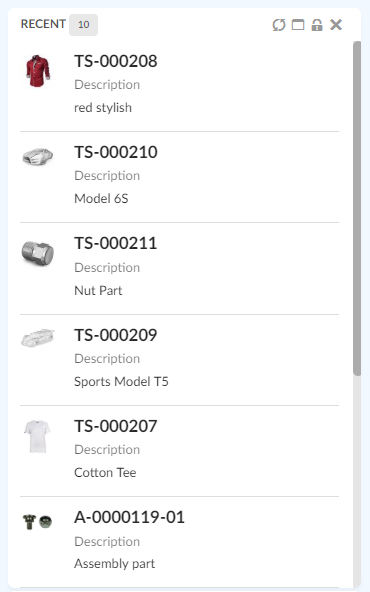Click the Nut Part description text
Viewport: 370px width, 592px height.
(x=98, y=290)
